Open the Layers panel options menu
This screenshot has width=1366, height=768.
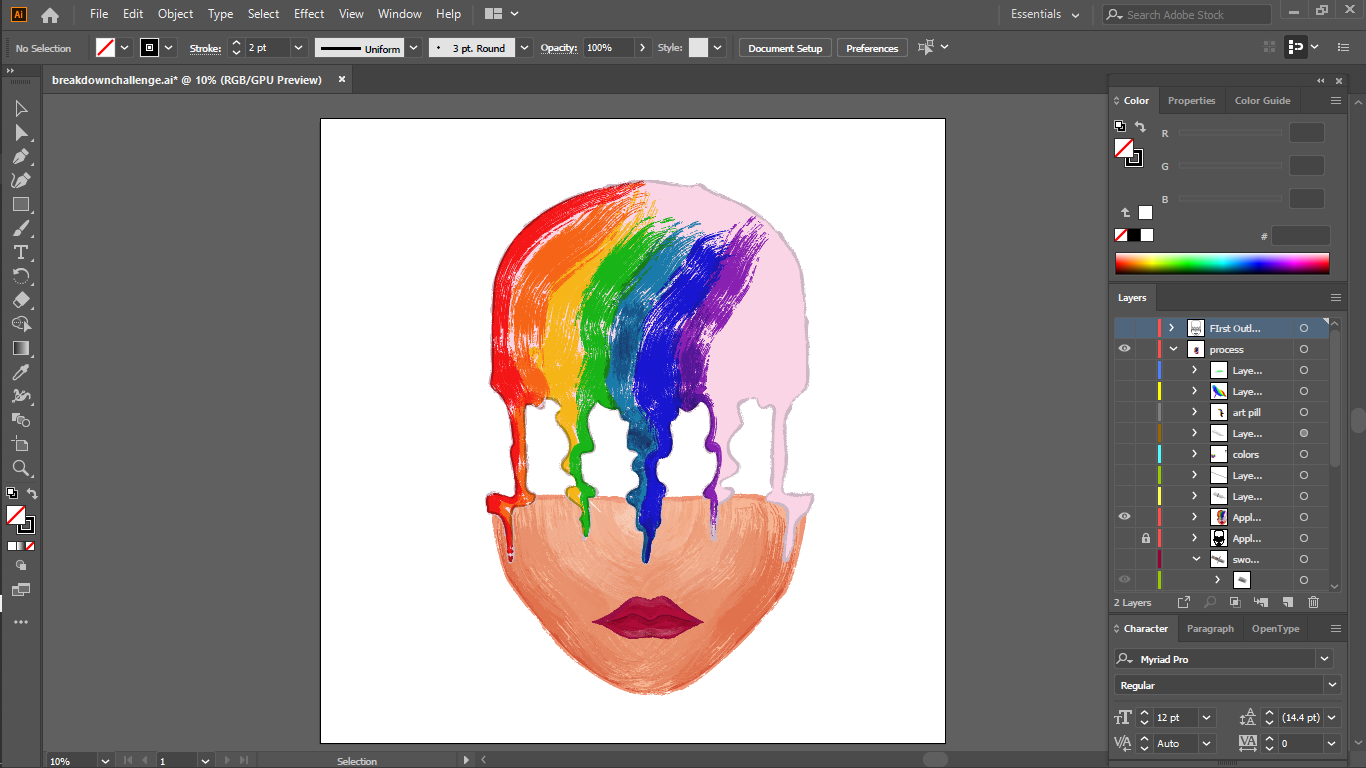coord(1336,298)
